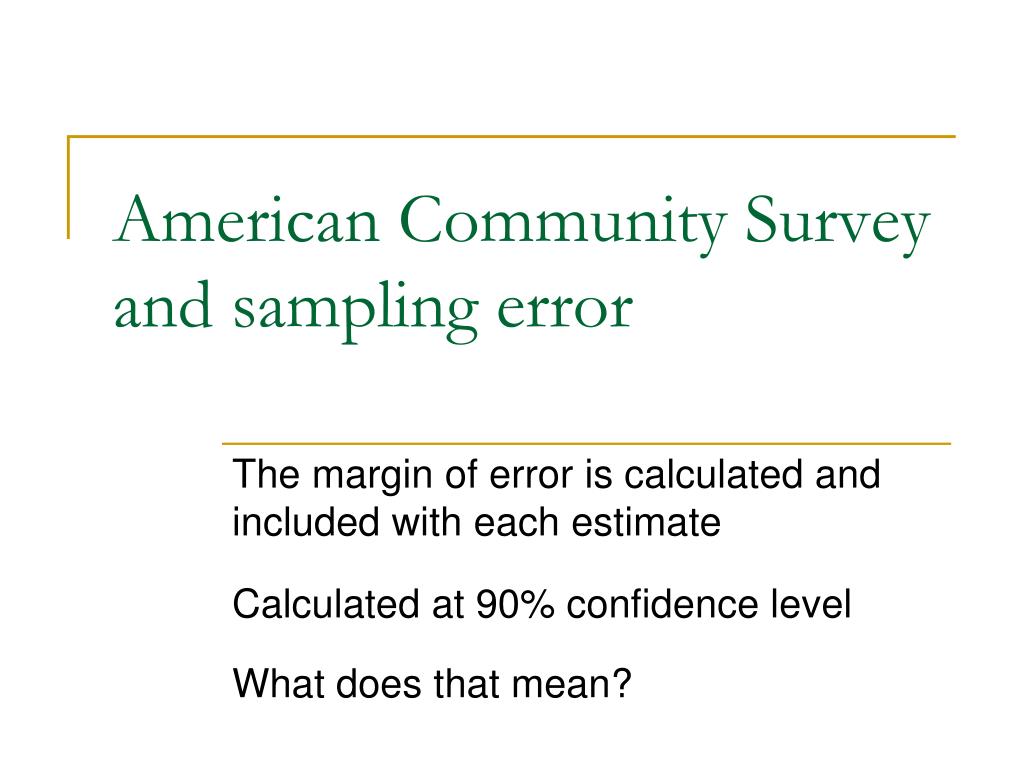1024x768 pixels.
Task: Click the word "American" in the title
Action: point(246,220)
